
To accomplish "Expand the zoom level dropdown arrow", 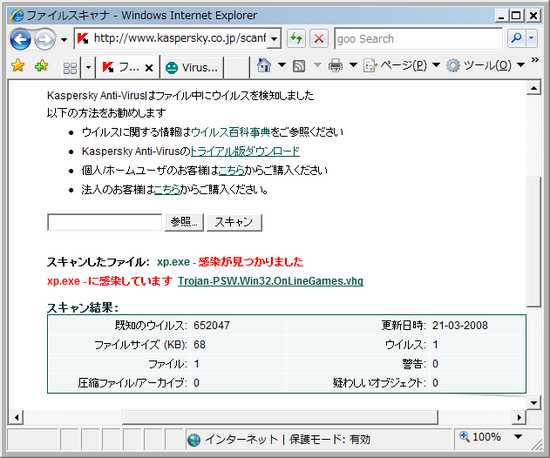I will tap(518, 437).
